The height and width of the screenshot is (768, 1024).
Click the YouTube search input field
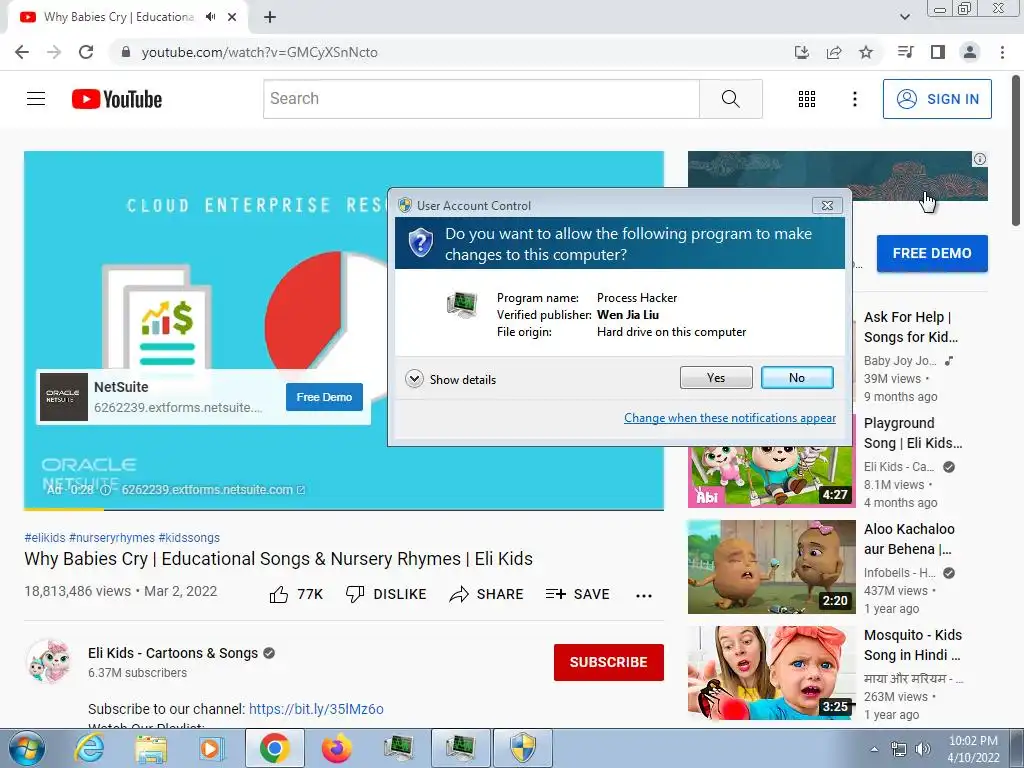481,99
